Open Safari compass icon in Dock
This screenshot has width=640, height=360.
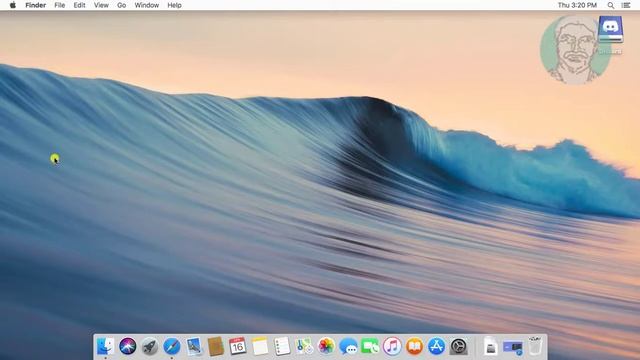pos(172,347)
